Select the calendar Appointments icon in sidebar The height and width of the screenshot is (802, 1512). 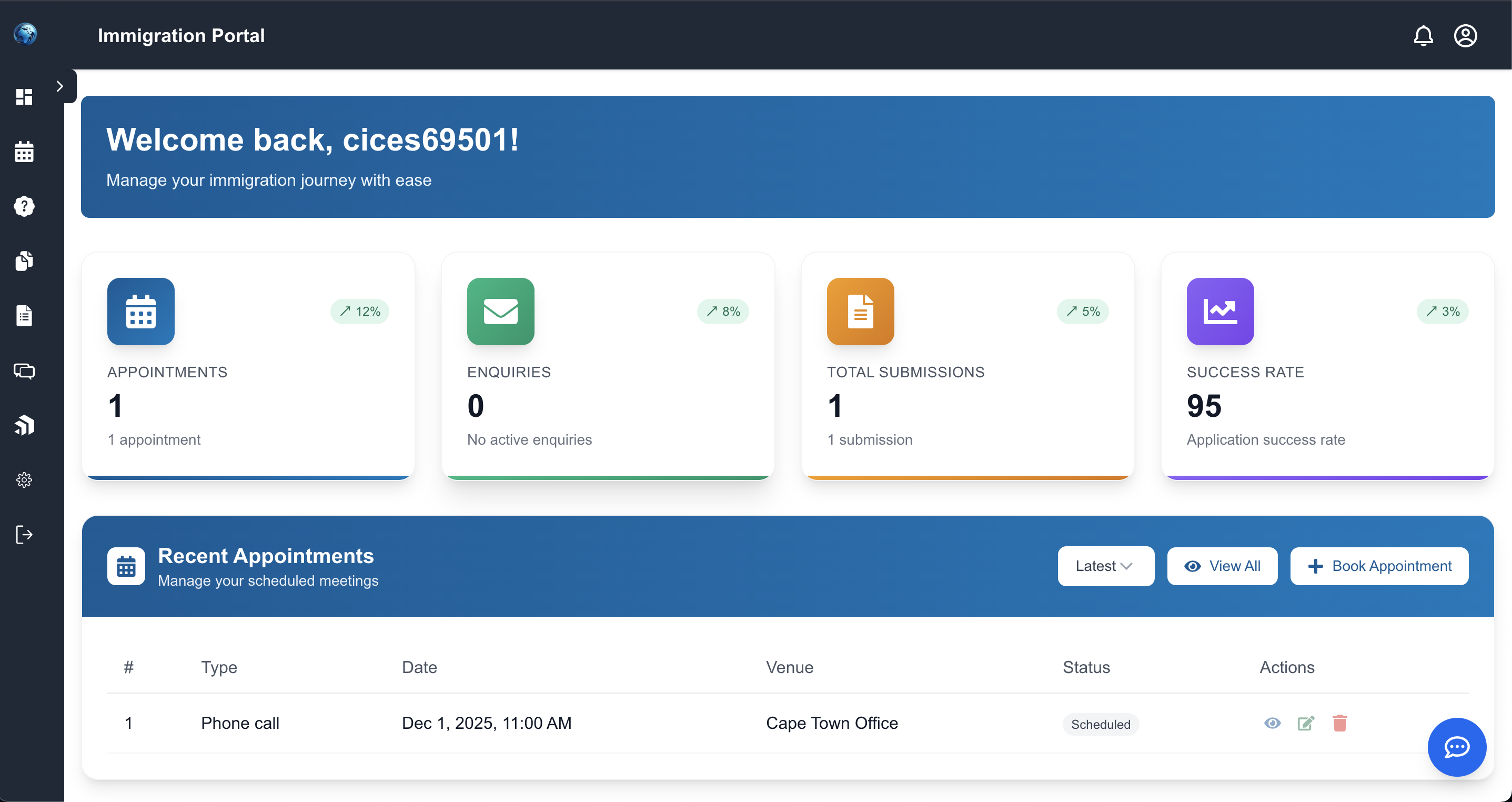[x=24, y=152]
